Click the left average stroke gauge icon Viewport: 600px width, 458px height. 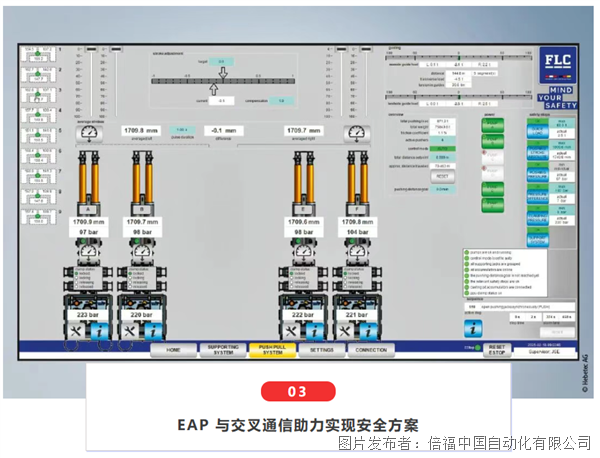coord(90,132)
